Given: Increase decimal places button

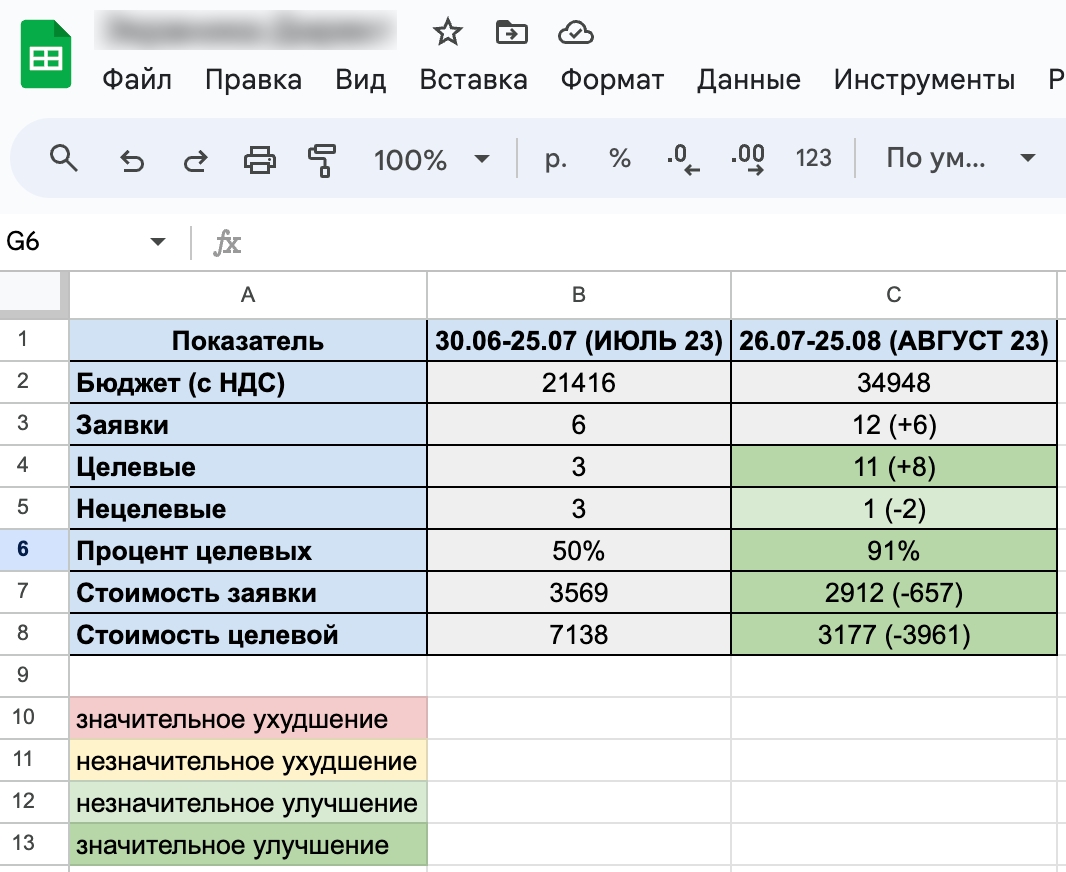Looking at the screenshot, I should click(748, 158).
